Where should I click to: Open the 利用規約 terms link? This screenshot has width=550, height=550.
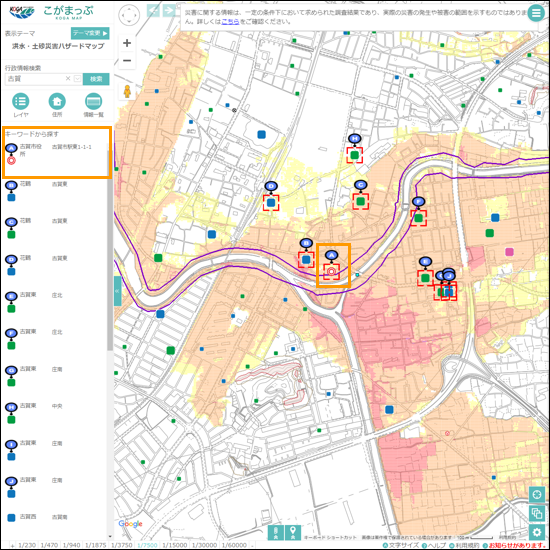[x=464, y=545]
